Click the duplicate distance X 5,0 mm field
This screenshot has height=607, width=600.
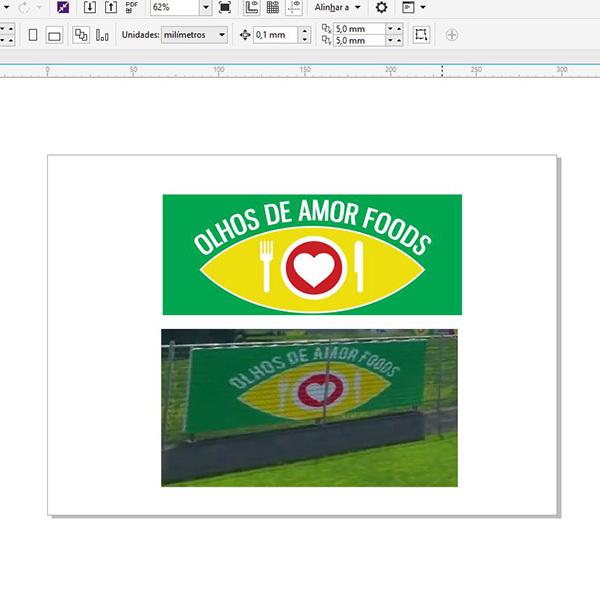[x=360, y=29]
